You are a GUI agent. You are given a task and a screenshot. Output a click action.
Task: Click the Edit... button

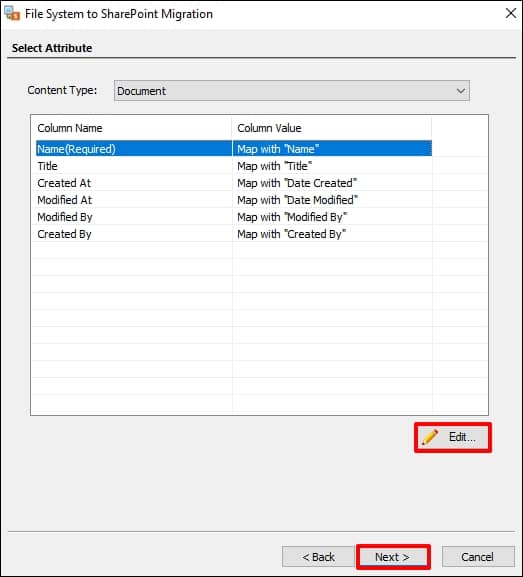click(453, 437)
